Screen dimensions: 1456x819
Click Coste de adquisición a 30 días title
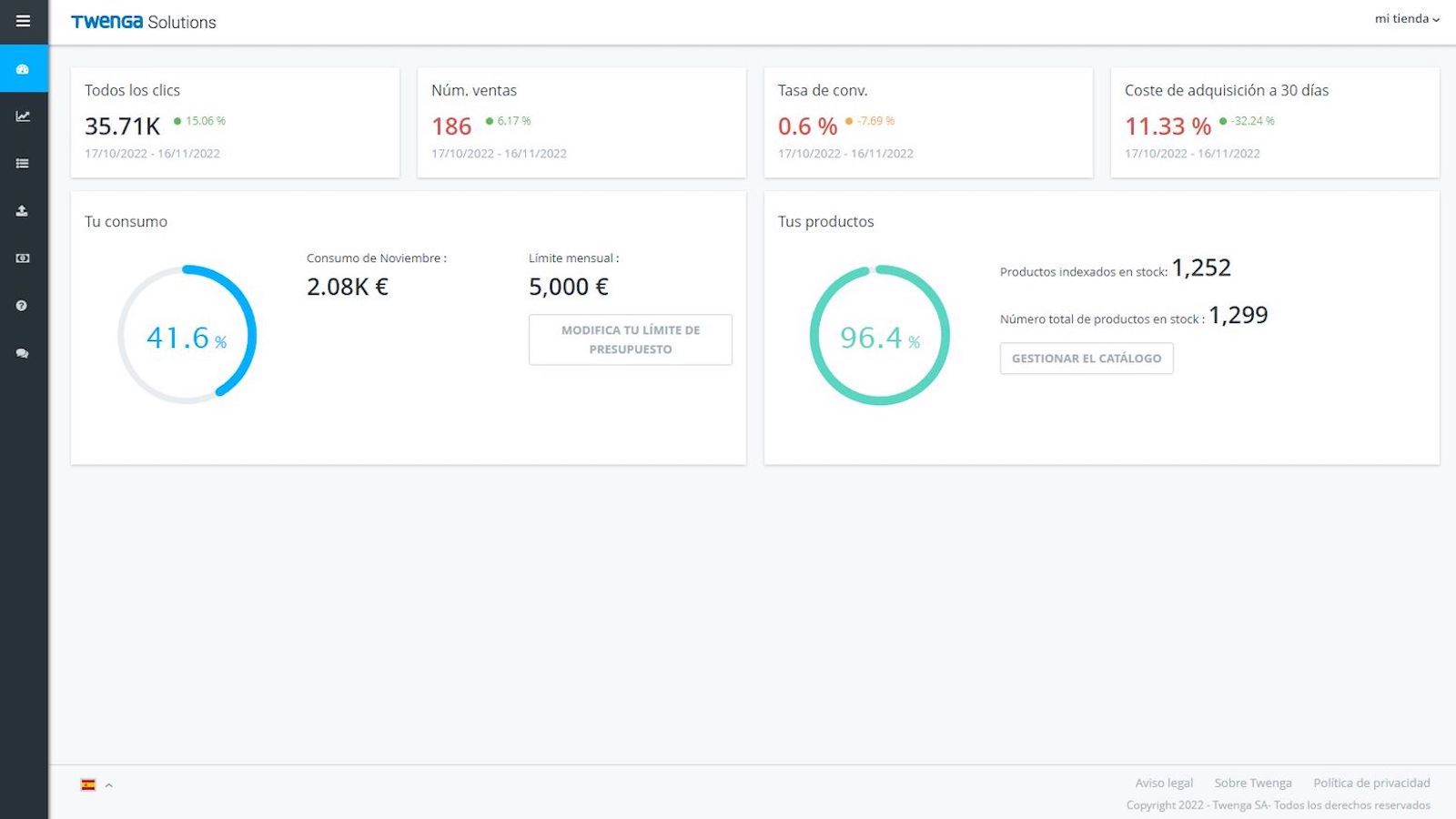1227,90
